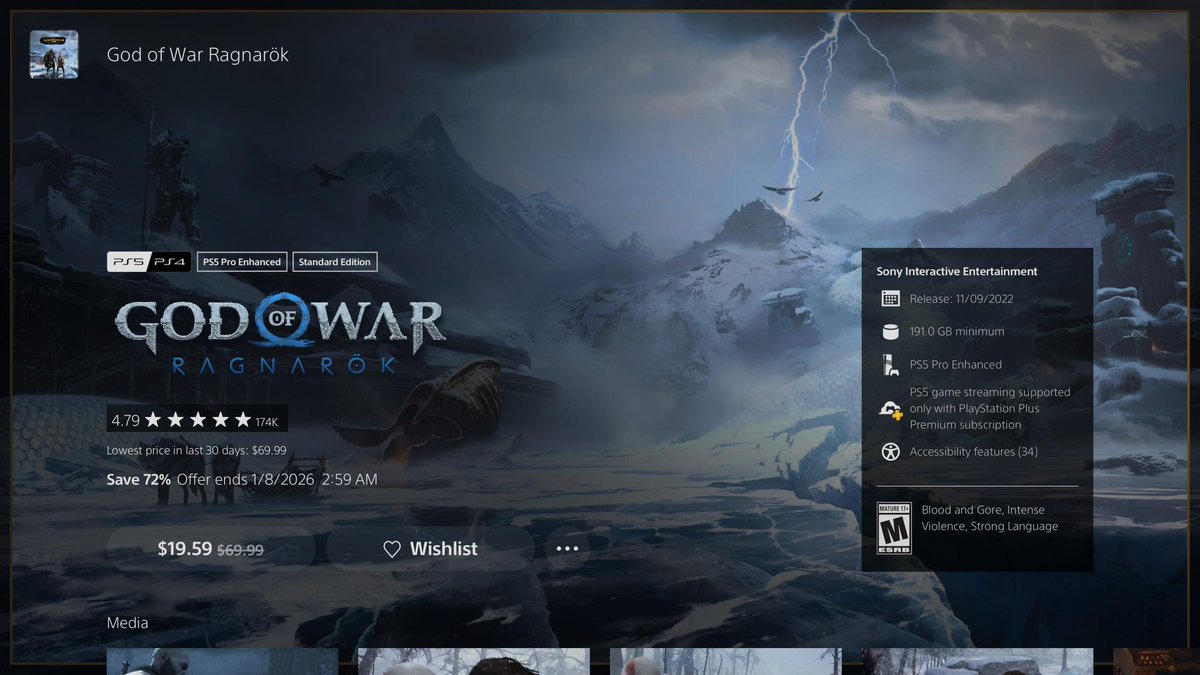
Task: Open Accessibility features (34)
Action: tap(973, 451)
